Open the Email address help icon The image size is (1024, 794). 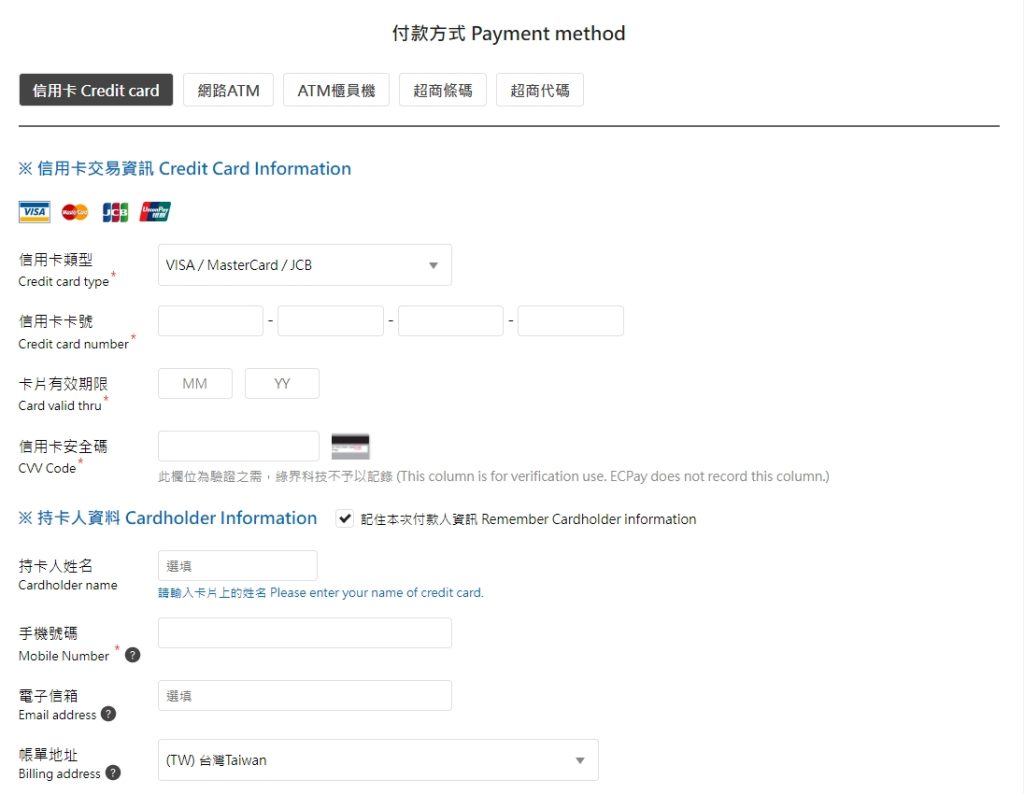[x=110, y=716]
